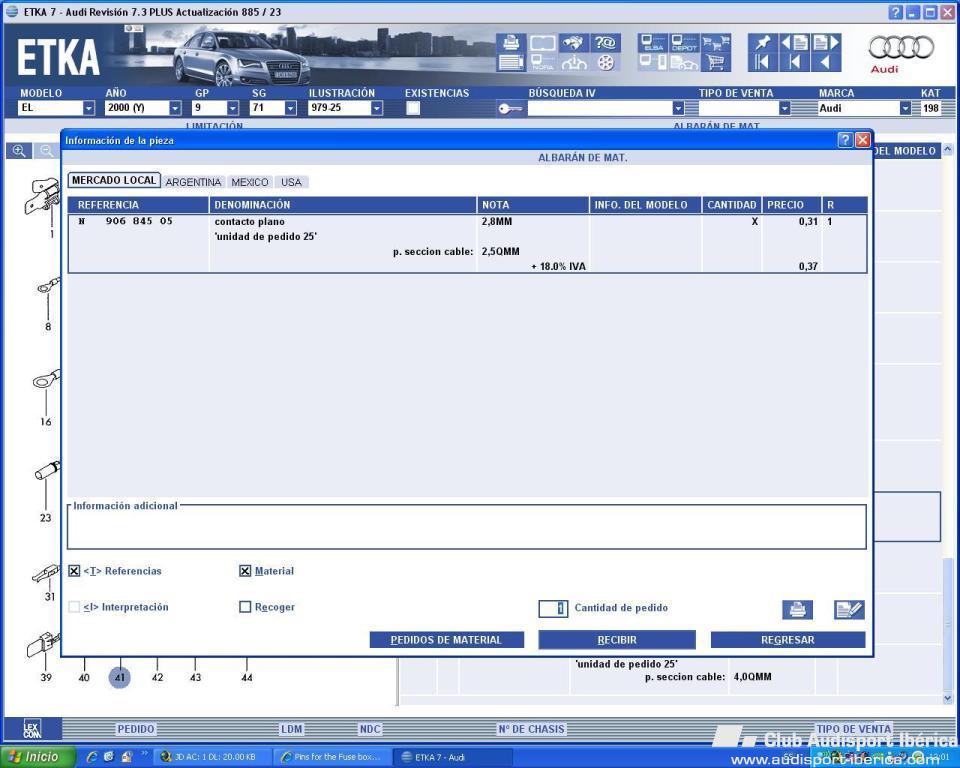Click the multiple shopping carts icon
The height and width of the screenshot is (768, 960).
click(x=716, y=42)
